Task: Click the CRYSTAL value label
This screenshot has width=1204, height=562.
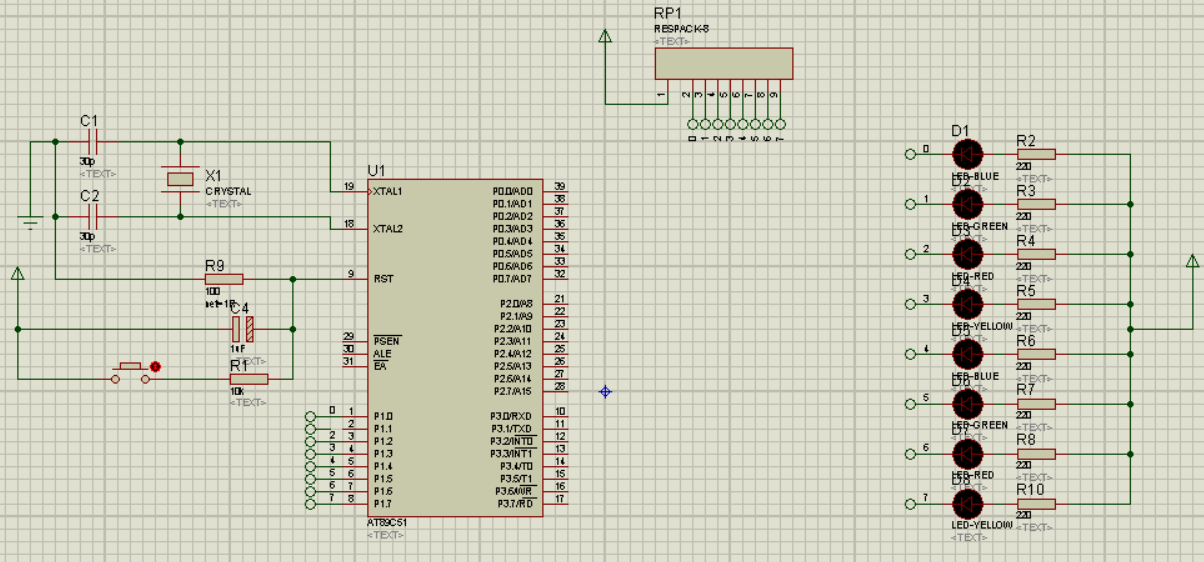Action: [228, 191]
